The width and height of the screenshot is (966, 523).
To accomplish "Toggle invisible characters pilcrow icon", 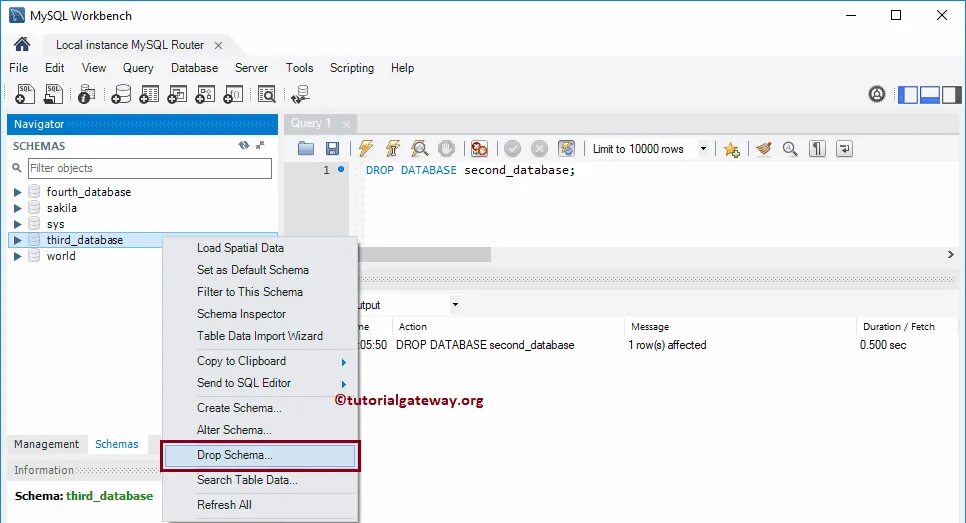I will [817, 148].
